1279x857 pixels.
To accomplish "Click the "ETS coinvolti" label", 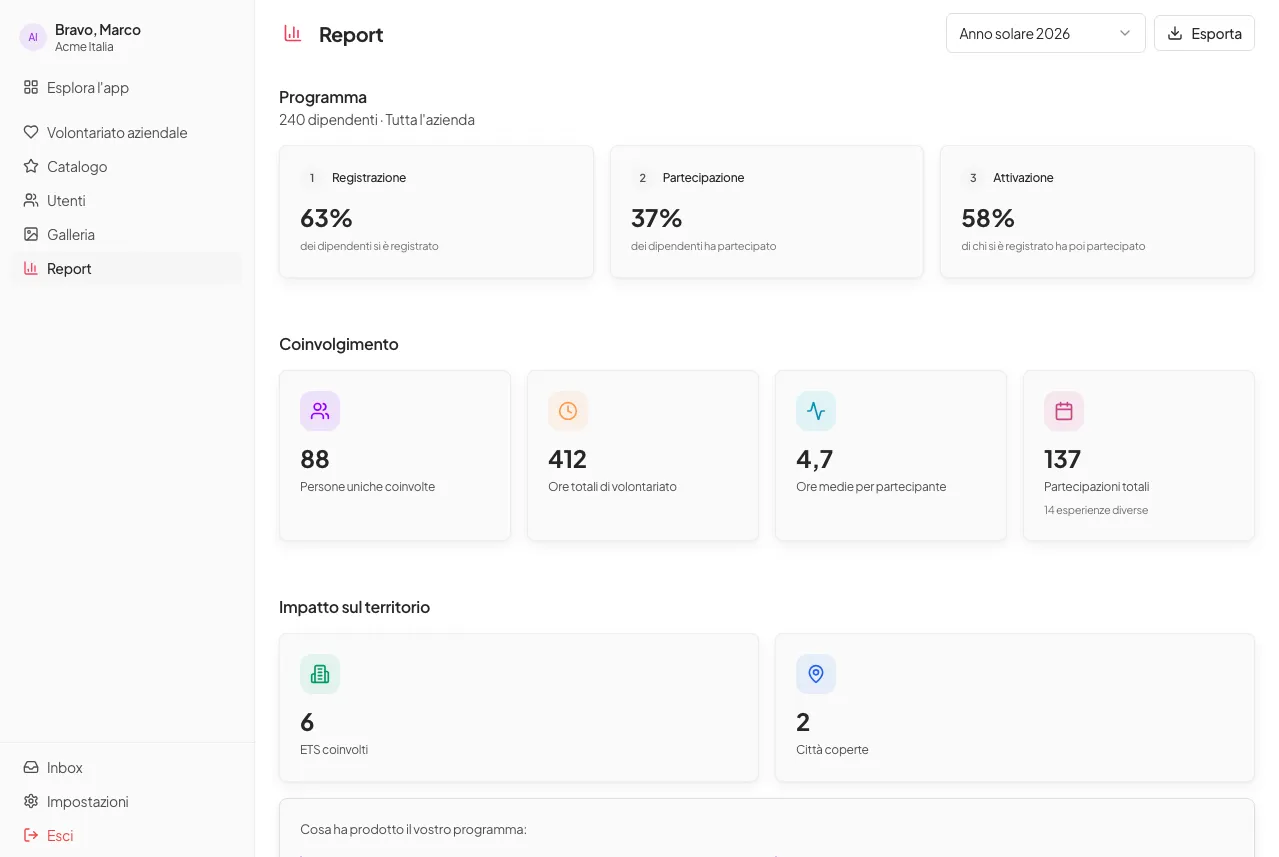I will 334,749.
